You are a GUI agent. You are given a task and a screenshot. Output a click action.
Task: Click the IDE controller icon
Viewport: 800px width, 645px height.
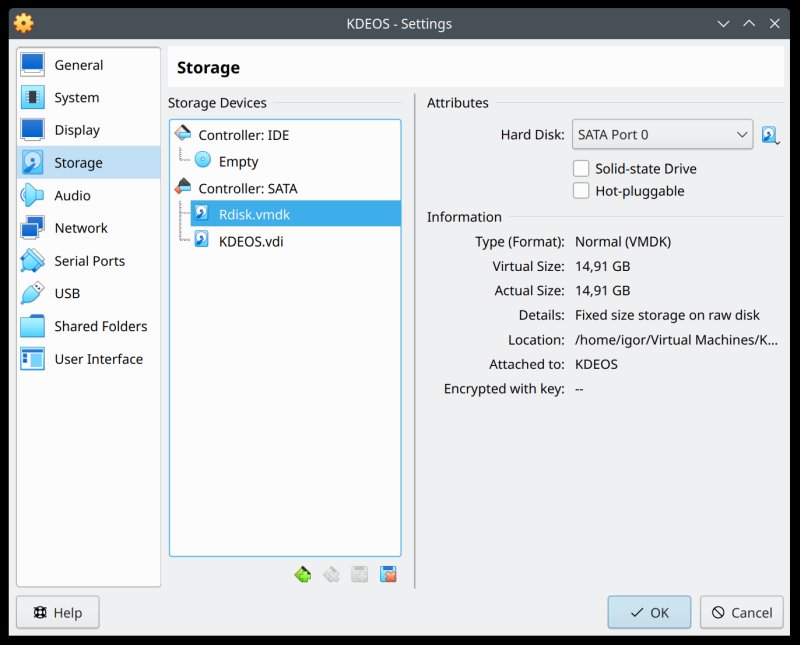point(183,134)
